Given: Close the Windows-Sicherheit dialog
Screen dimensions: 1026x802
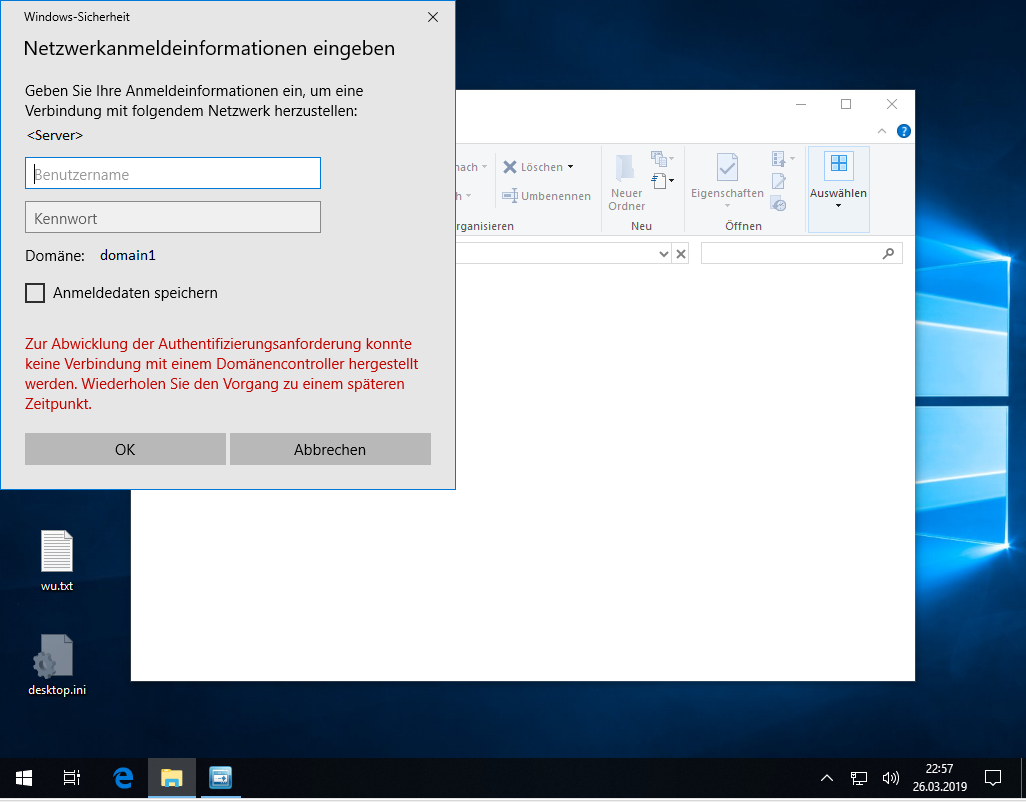Looking at the screenshot, I should pyautogui.click(x=433, y=17).
